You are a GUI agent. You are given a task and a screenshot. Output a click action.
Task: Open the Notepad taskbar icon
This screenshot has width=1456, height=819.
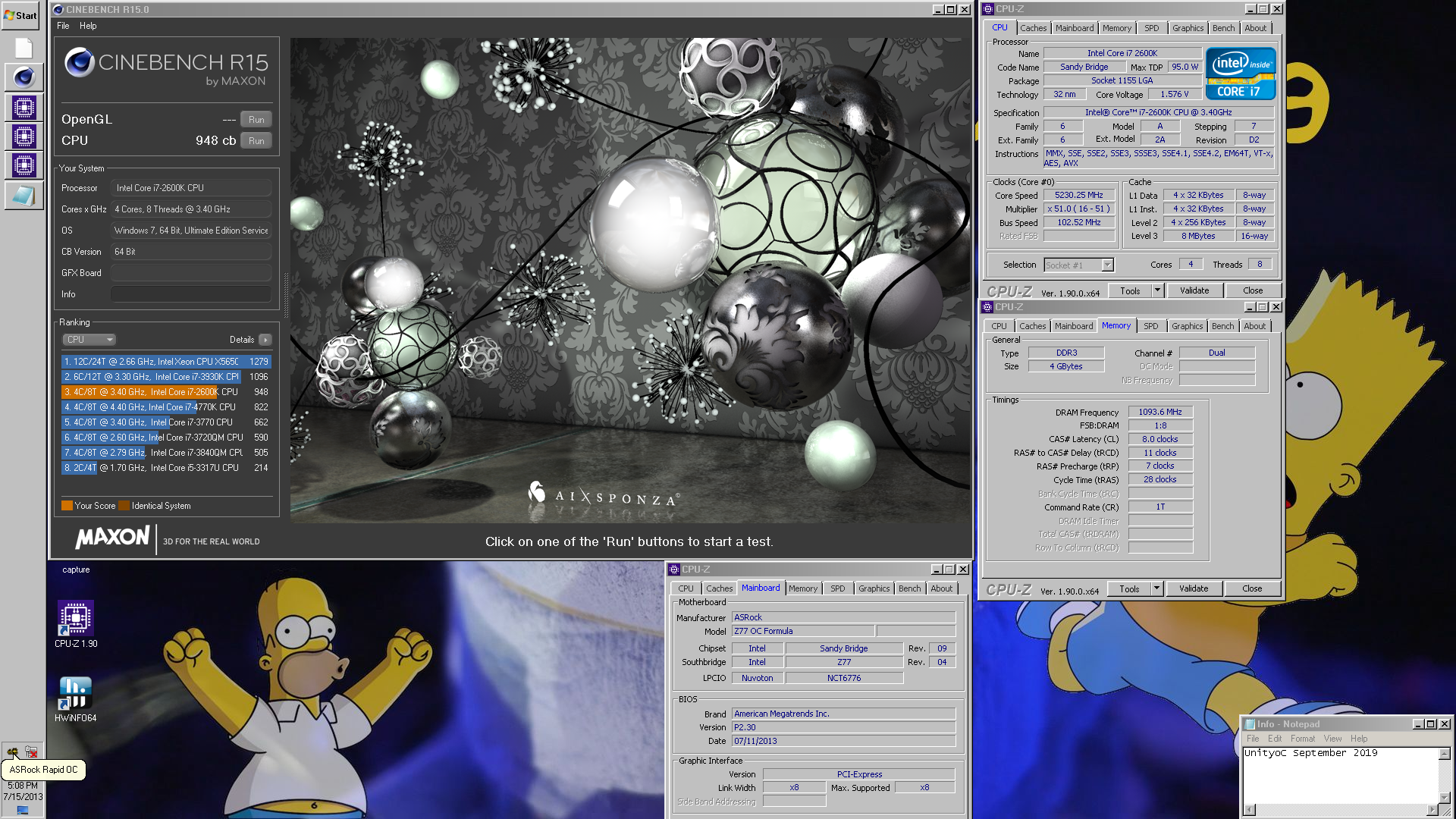[x=24, y=196]
